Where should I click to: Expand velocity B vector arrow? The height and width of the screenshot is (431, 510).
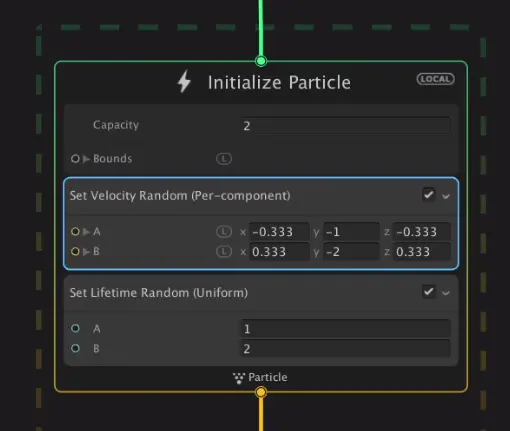(86, 251)
